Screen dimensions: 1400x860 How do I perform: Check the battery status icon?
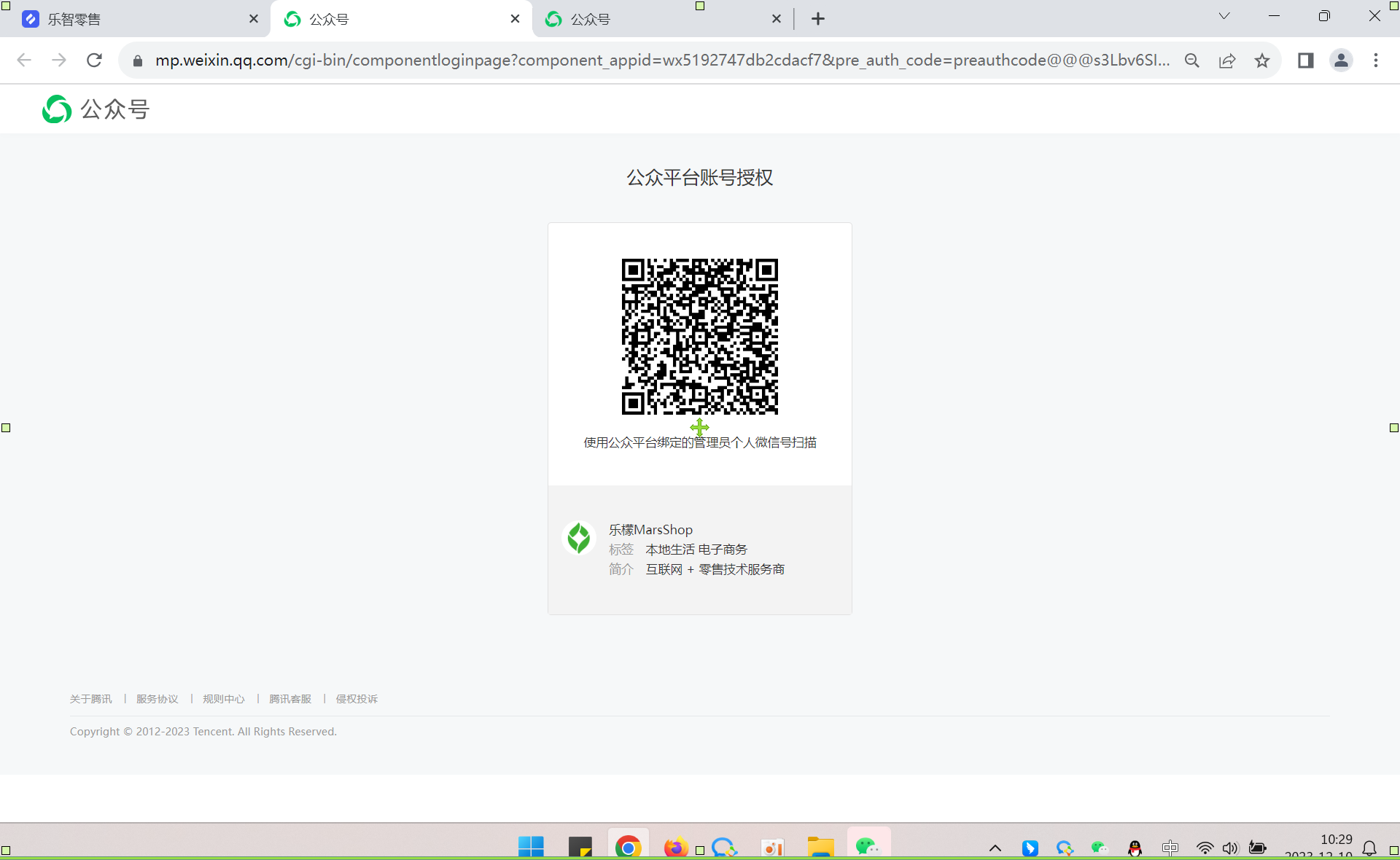pos(1258,848)
